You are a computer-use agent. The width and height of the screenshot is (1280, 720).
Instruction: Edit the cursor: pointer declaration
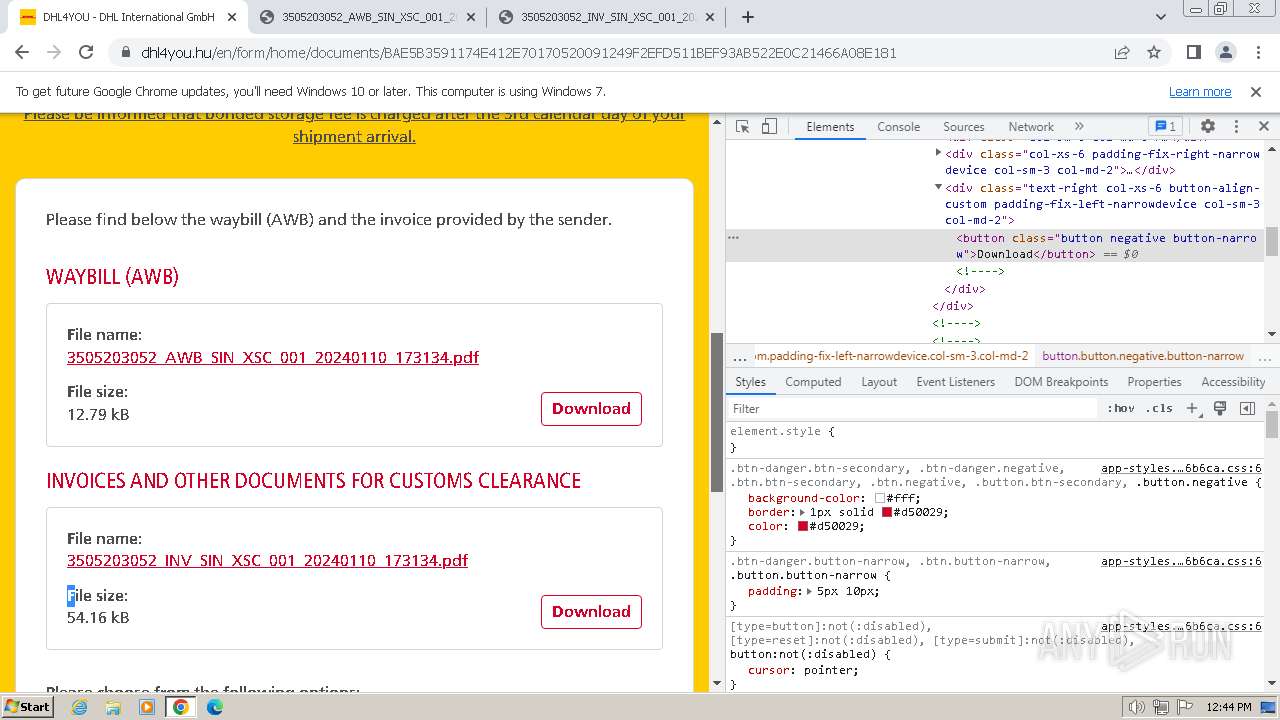tap(803, 670)
